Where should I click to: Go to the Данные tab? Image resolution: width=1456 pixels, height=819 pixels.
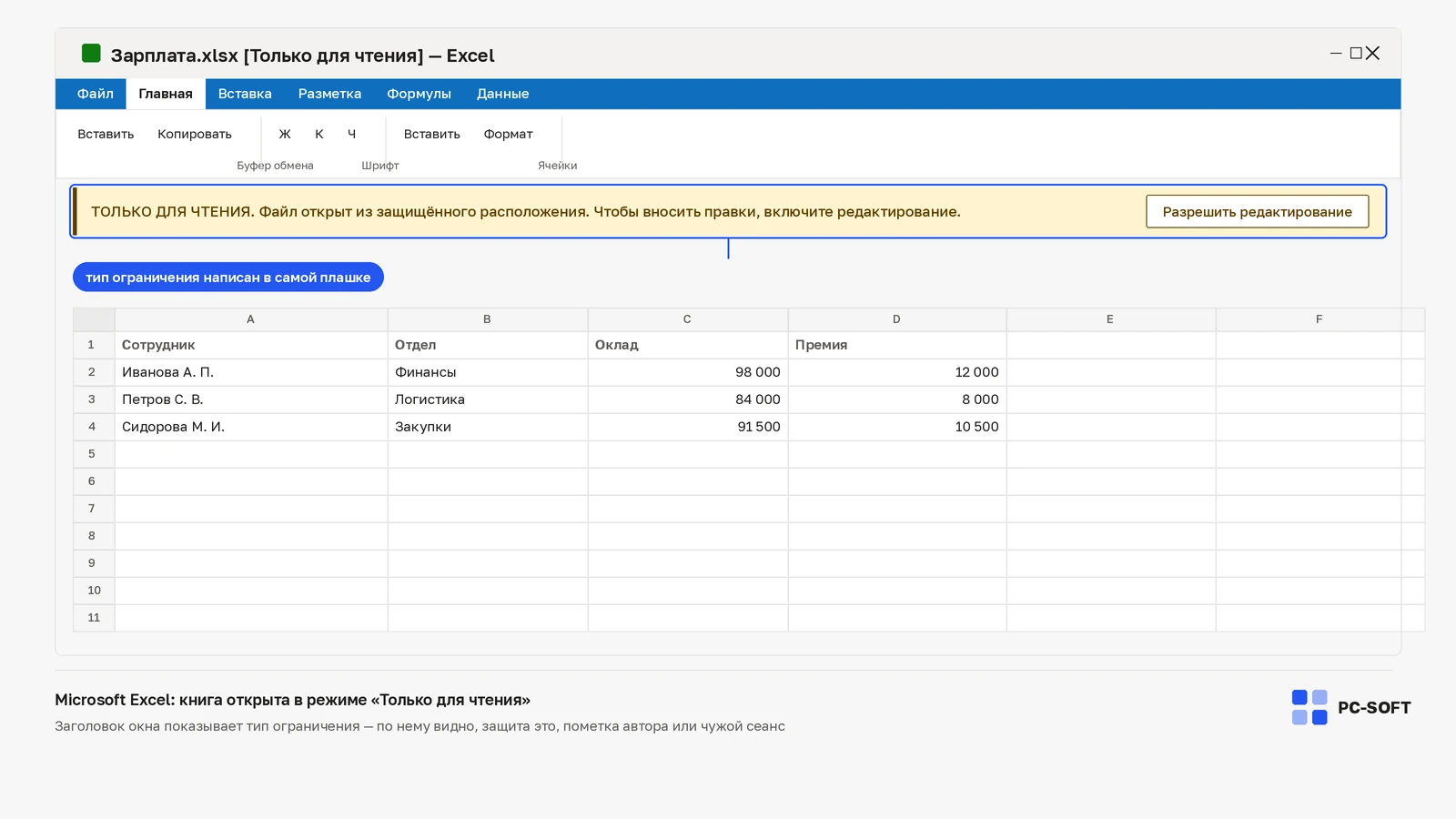(502, 94)
